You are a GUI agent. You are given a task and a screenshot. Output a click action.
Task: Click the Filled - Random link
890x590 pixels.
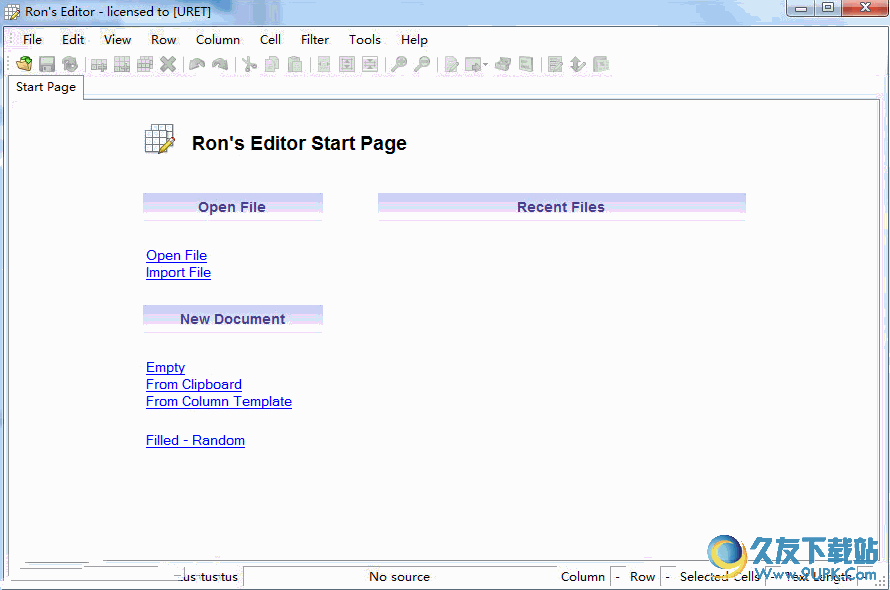point(195,441)
